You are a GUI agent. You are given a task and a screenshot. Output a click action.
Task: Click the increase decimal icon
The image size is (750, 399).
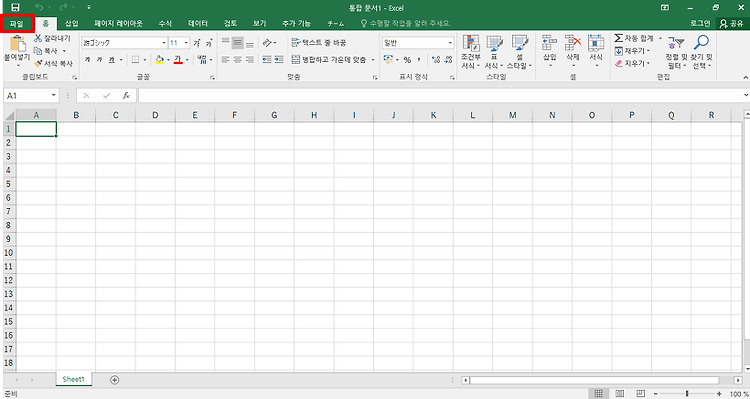click(436, 60)
